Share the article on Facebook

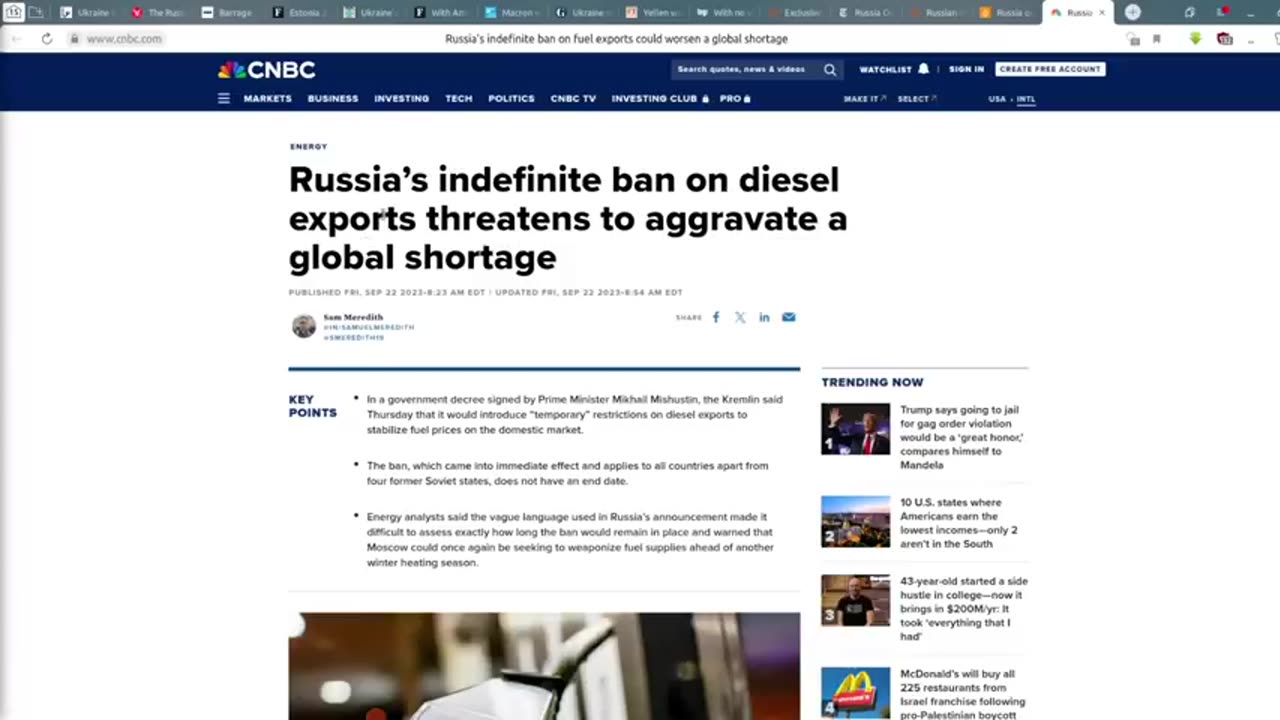[716, 317]
